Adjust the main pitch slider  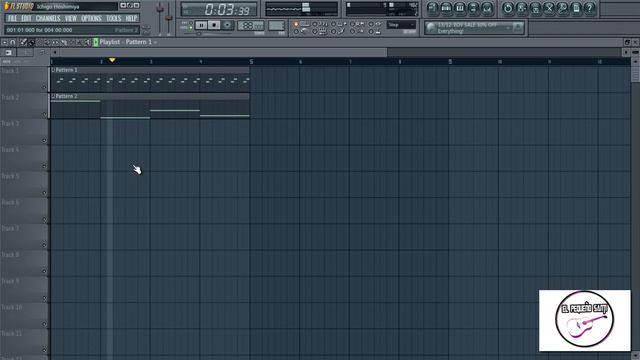pos(169,18)
